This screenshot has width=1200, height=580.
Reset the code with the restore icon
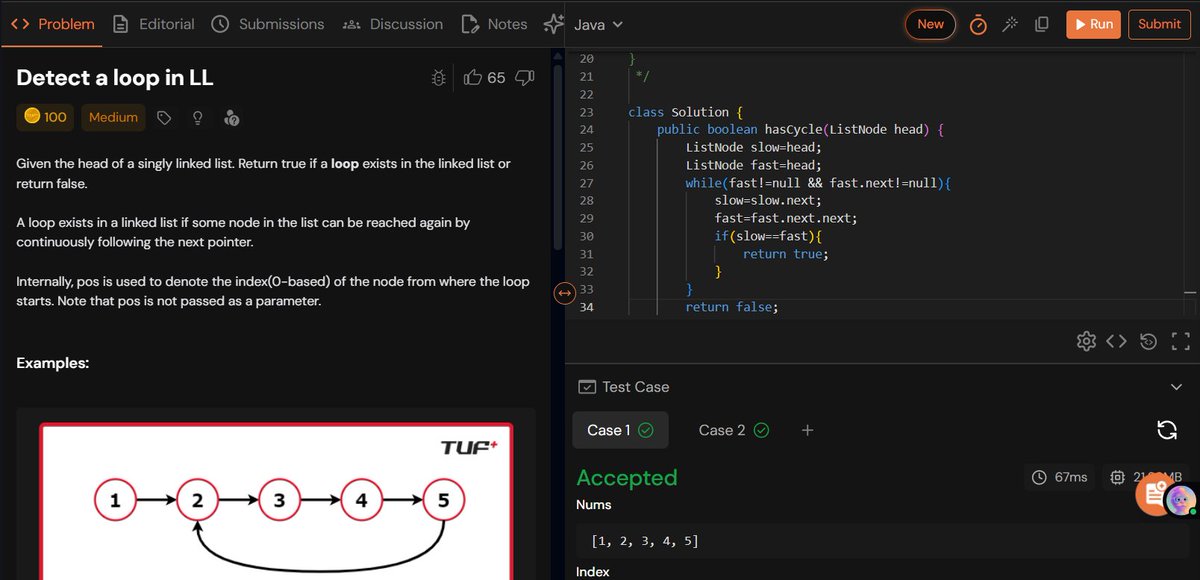pos(1148,341)
